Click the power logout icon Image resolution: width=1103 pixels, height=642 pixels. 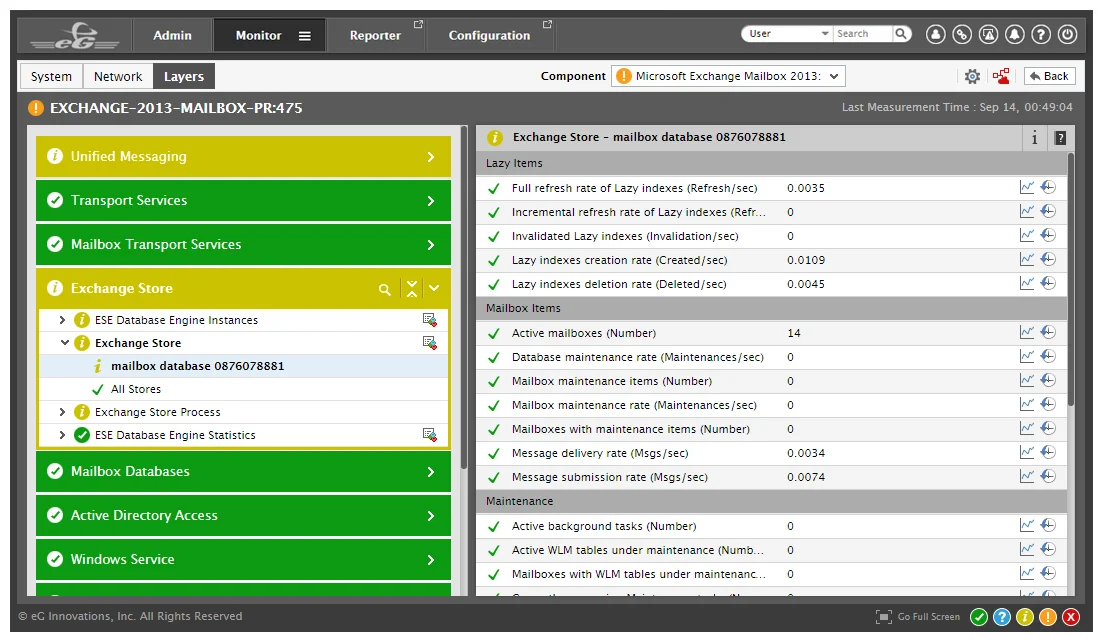[x=1068, y=34]
